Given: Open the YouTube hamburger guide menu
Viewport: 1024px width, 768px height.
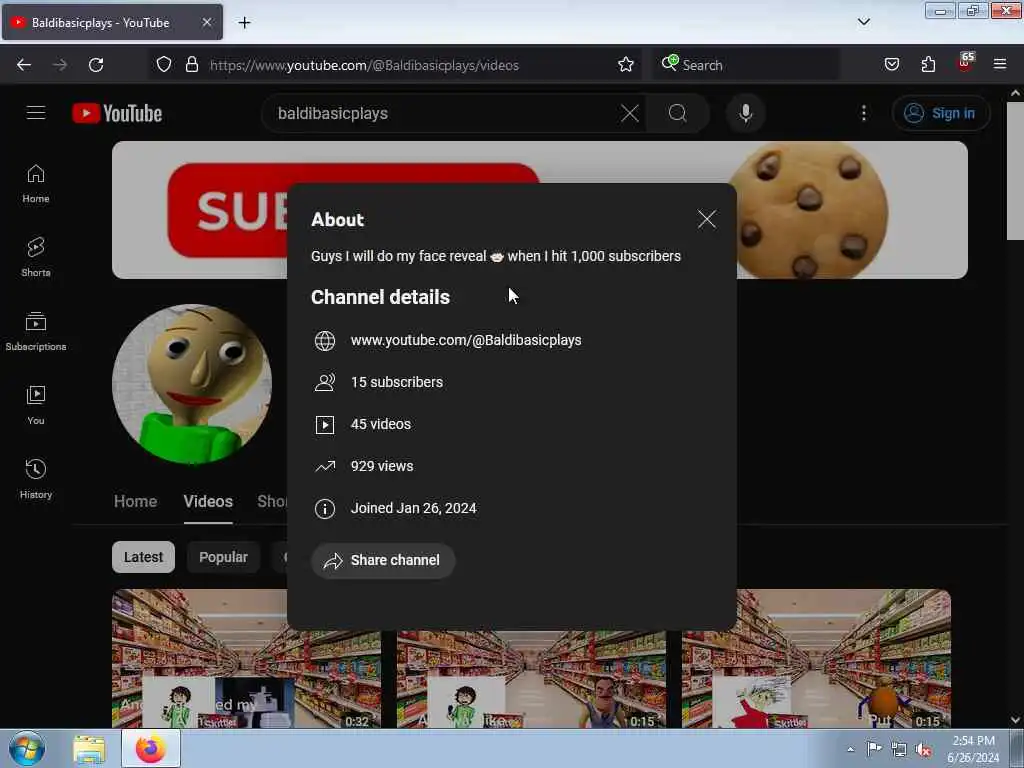Looking at the screenshot, I should (x=36, y=113).
